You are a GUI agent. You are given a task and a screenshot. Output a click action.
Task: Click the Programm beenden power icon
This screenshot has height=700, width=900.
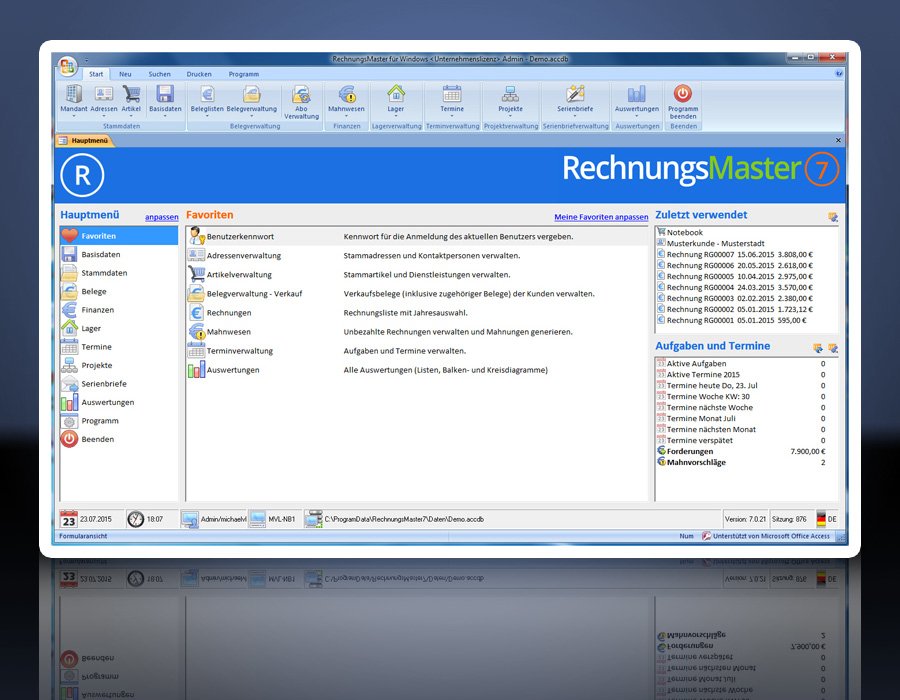point(682,94)
